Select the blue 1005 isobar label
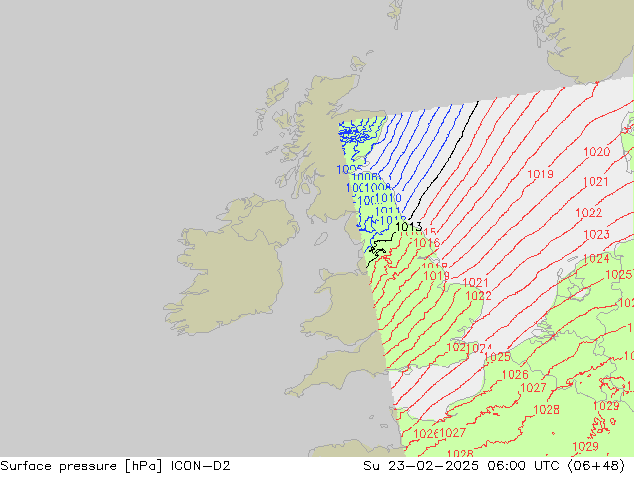This screenshot has height=490, width=634. tap(350, 169)
